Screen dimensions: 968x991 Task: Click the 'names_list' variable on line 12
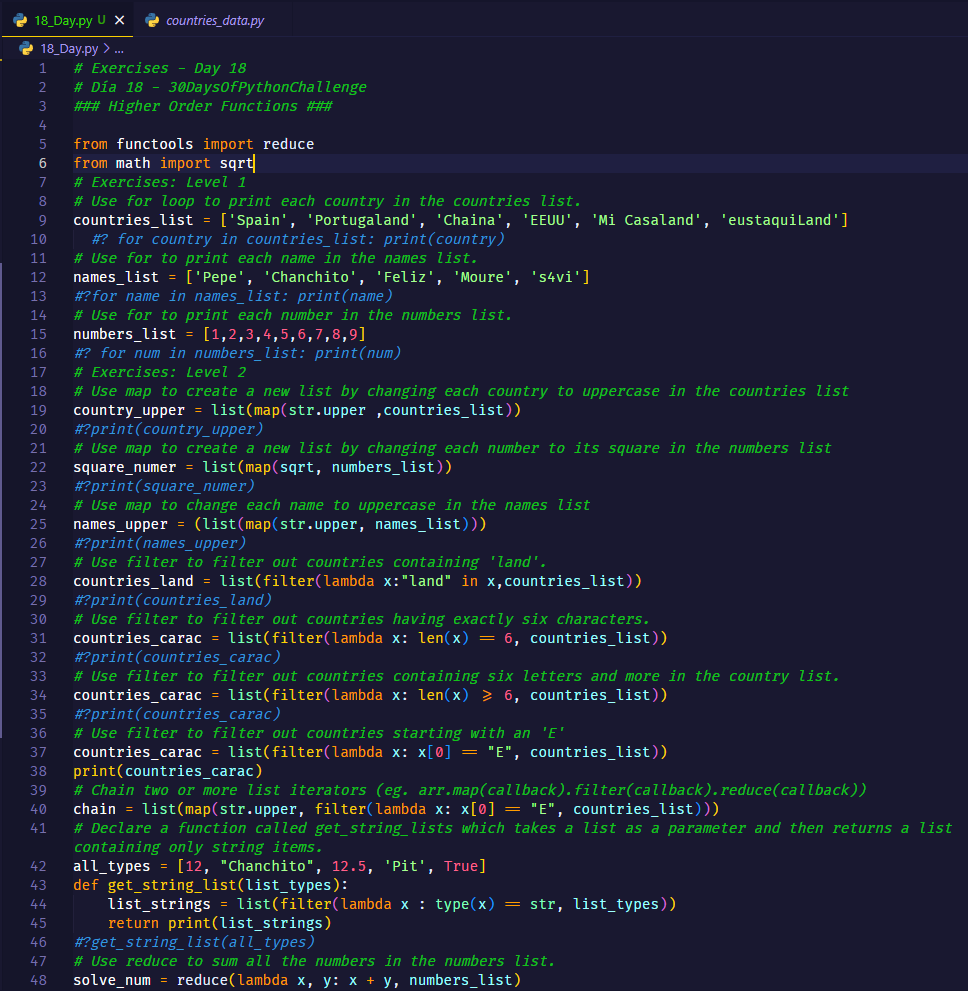pos(116,277)
